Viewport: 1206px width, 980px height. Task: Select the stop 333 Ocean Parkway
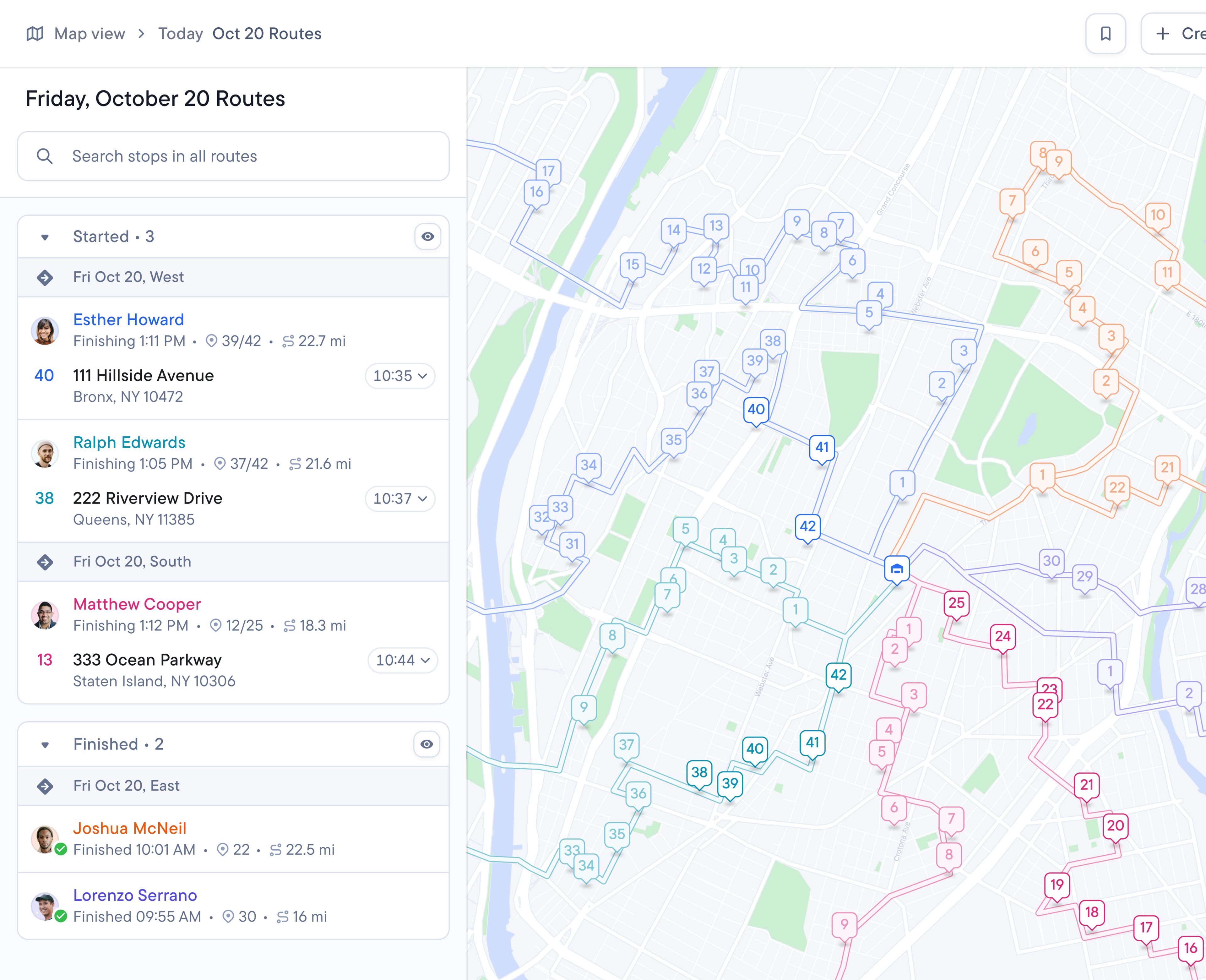pos(147,660)
